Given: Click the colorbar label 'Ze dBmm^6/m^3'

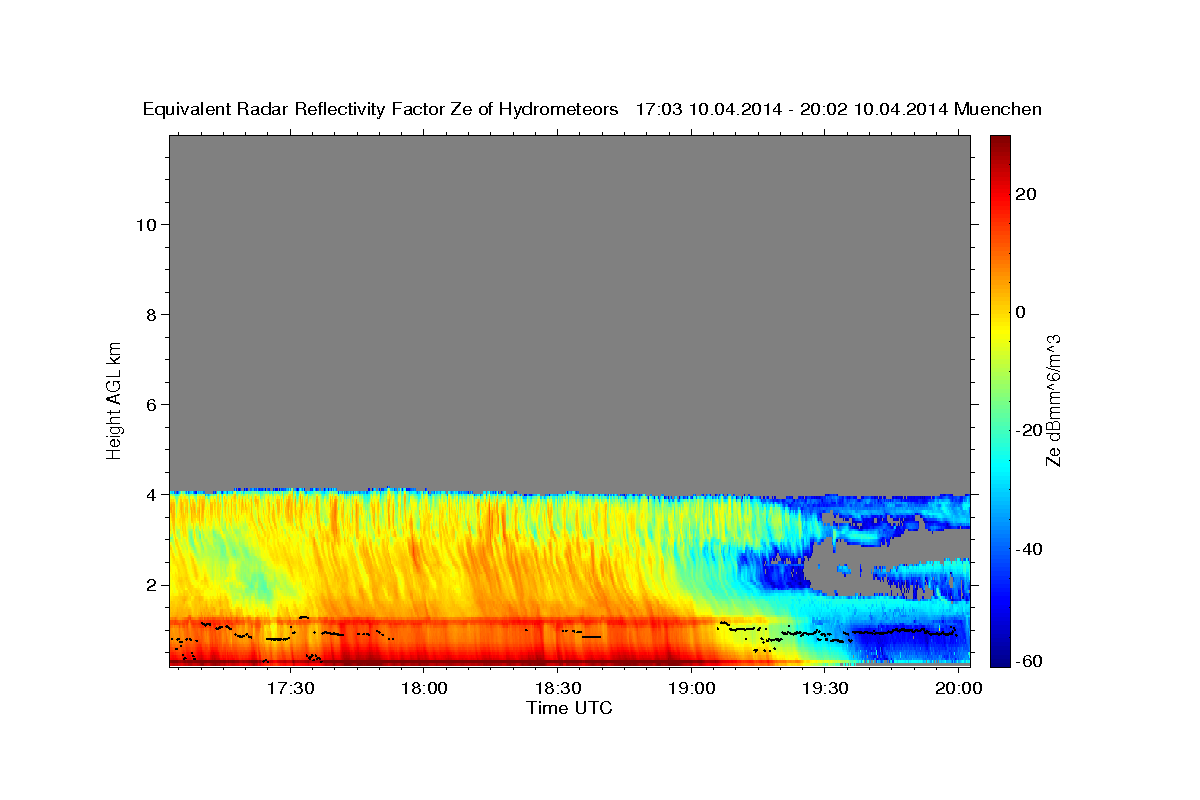Looking at the screenshot, I should 1053,400.
